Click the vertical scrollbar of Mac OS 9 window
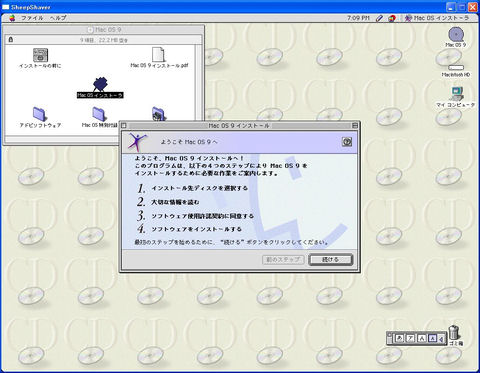 (x=199, y=82)
